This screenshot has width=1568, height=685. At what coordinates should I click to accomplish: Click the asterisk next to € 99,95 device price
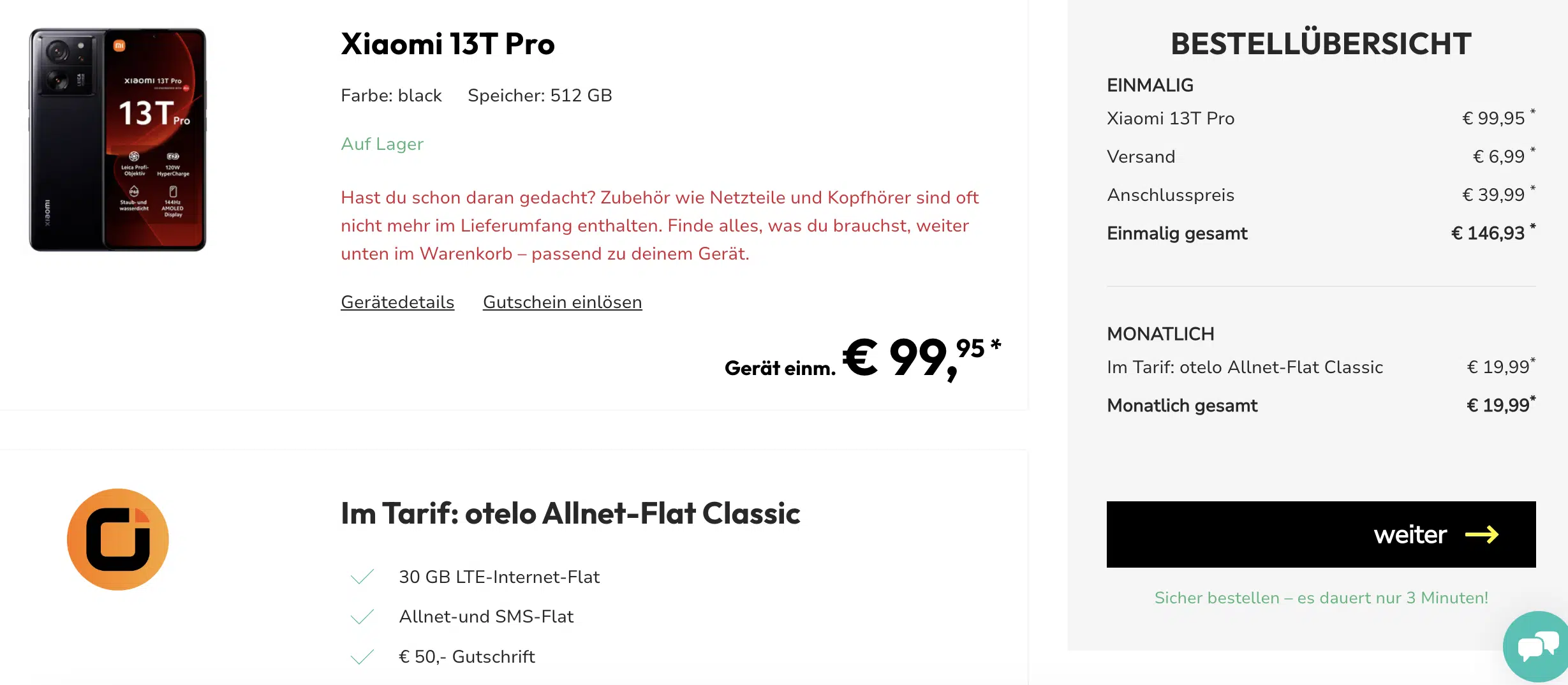996,345
